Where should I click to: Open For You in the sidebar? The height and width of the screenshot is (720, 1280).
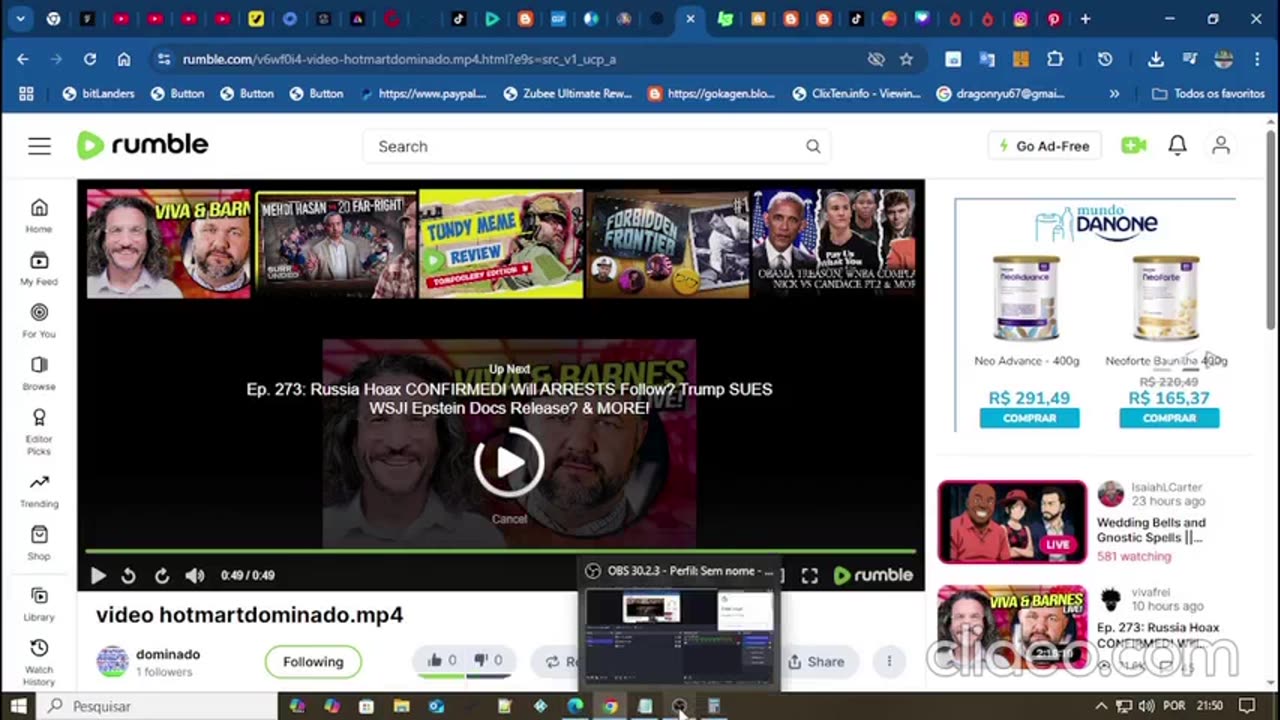coord(39,321)
